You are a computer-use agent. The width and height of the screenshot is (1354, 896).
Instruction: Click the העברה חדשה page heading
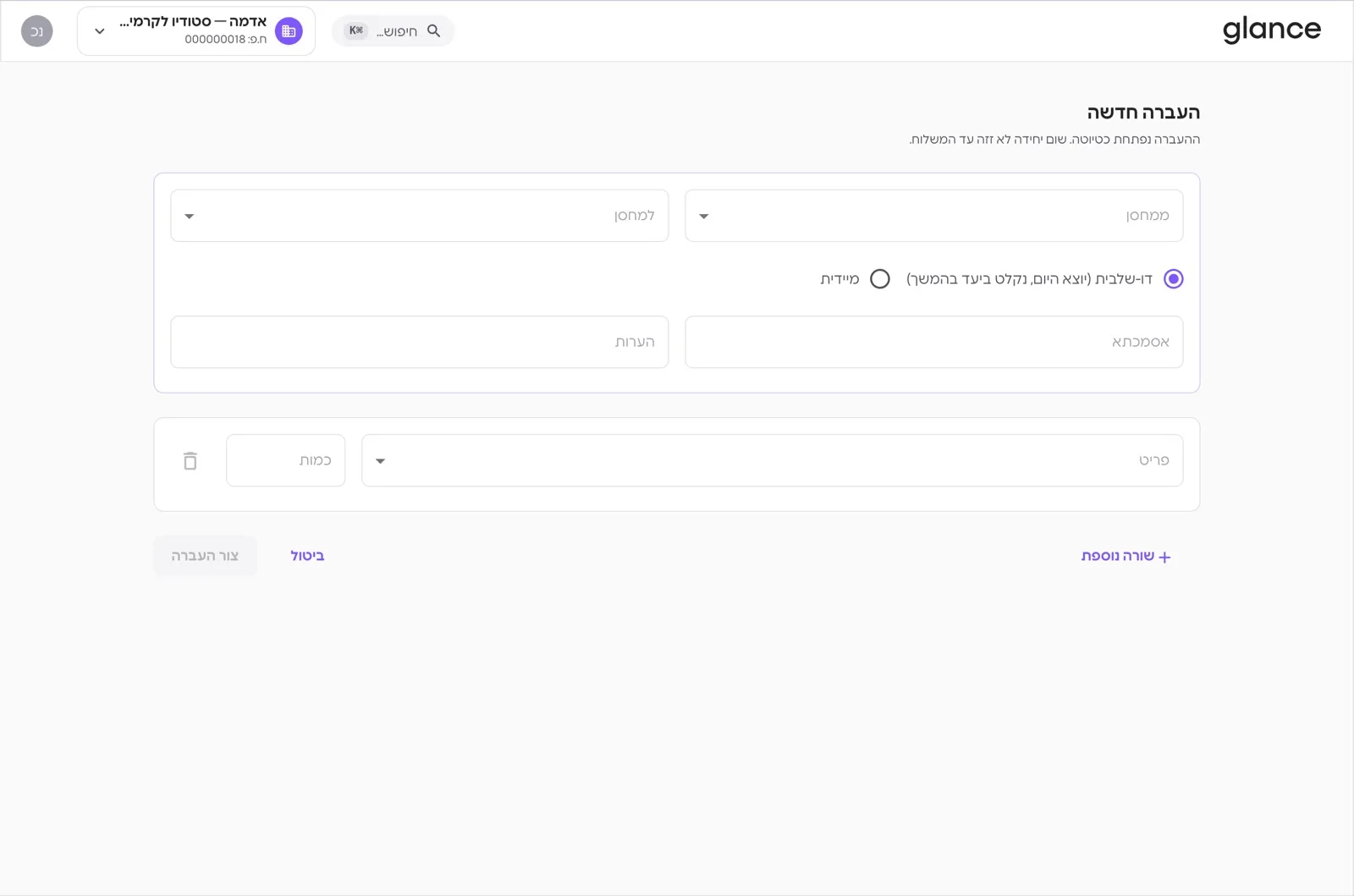pyautogui.click(x=1143, y=113)
